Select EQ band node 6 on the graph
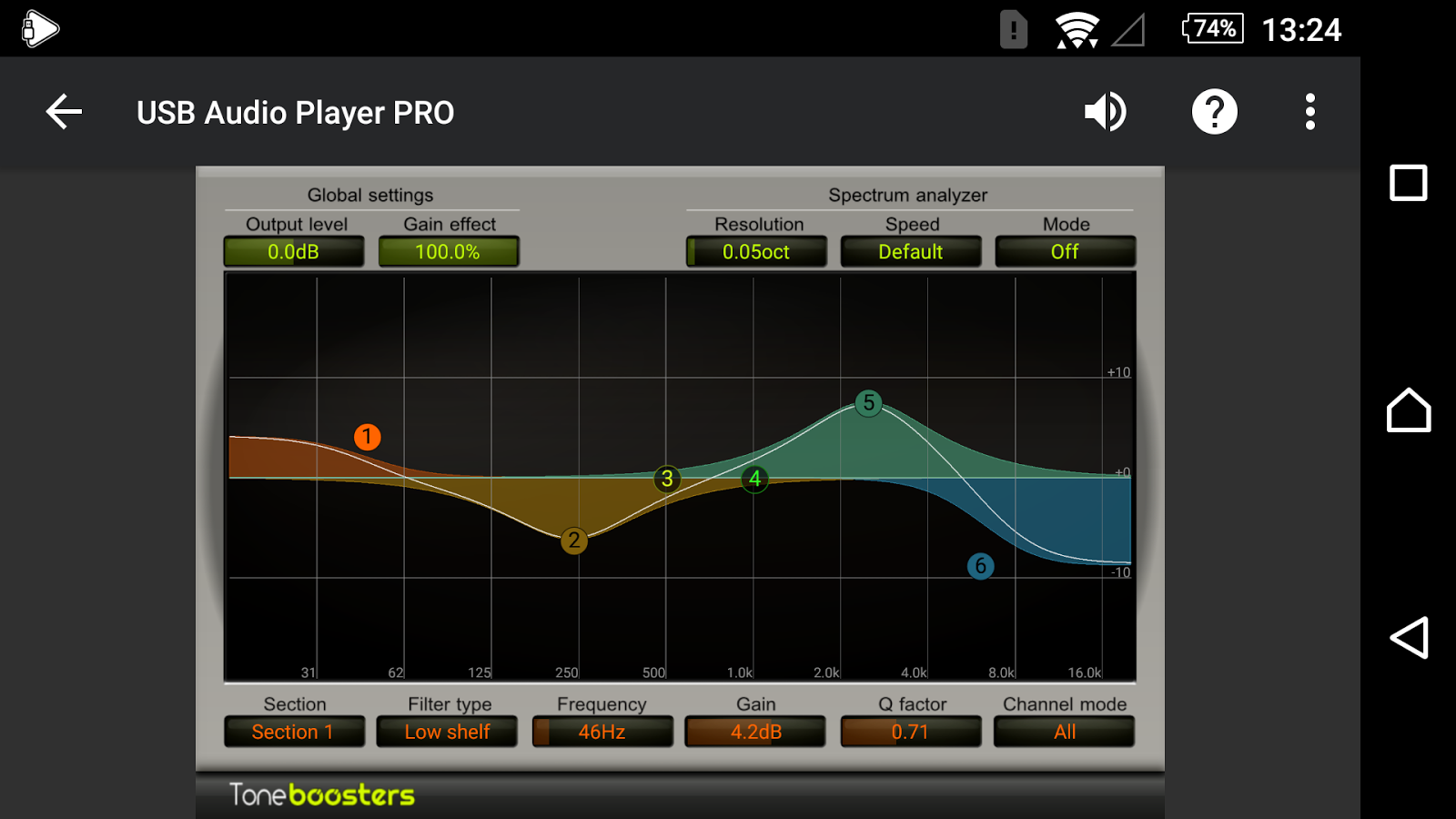The height and width of the screenshot is (819, 1456). [980, 566]
